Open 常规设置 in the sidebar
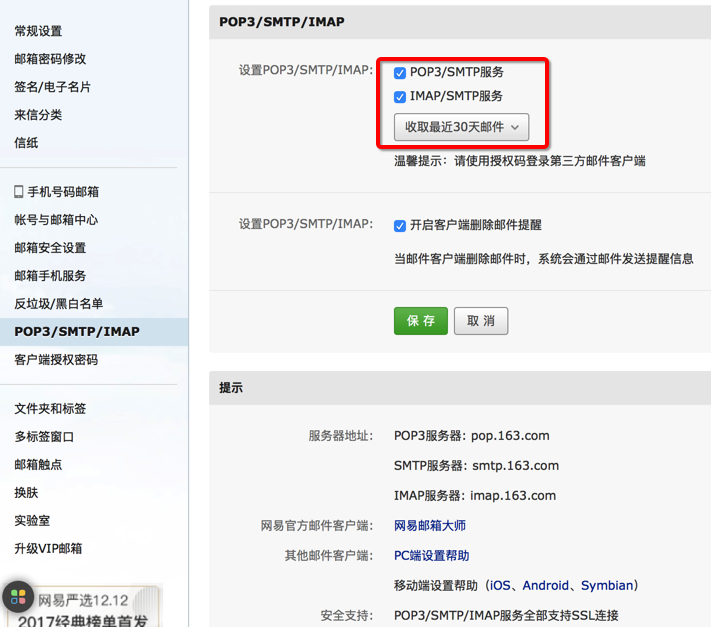Image resolution: width=711 pixels, height=628 pixels. click(38, 31)
